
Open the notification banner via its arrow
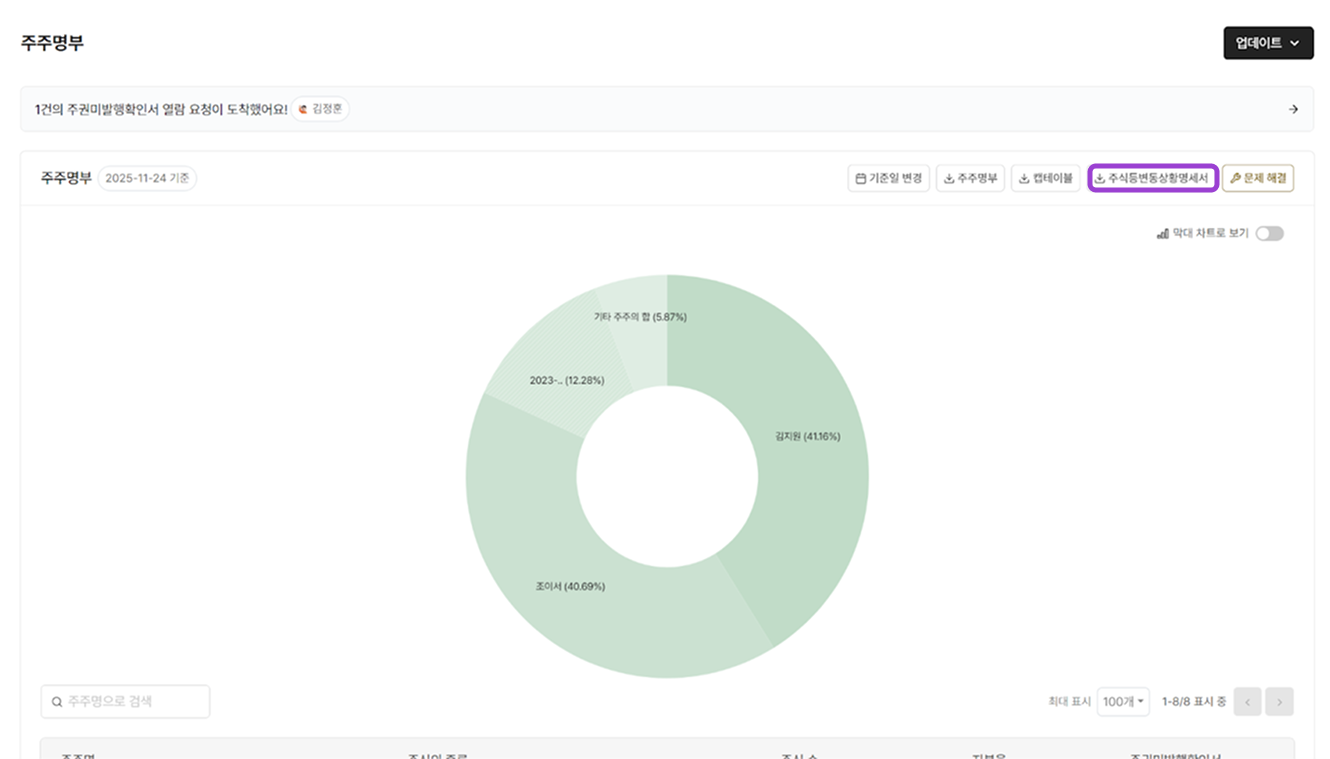(x=1292, y=108)
